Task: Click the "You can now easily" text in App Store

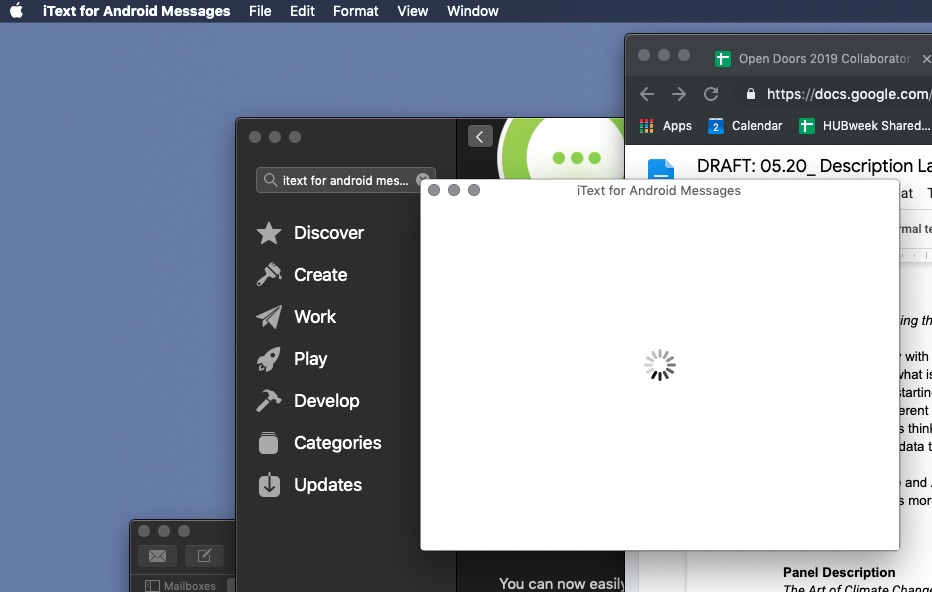Action: coord(562,584)
